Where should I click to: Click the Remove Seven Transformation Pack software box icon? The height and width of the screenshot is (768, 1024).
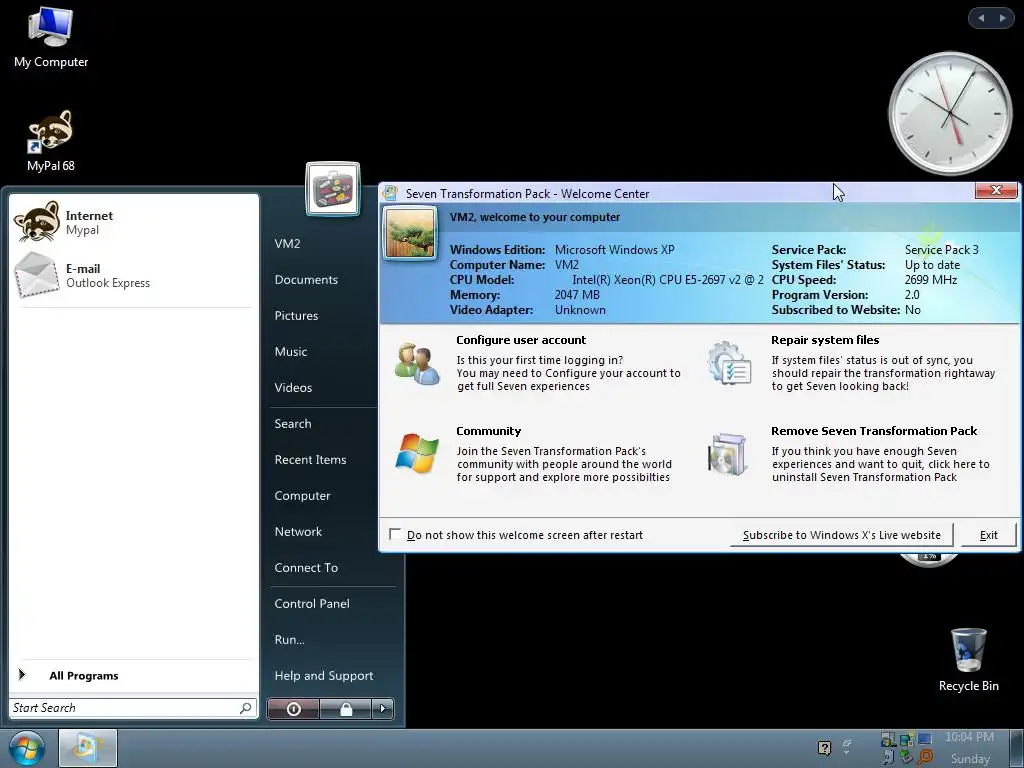728,454
